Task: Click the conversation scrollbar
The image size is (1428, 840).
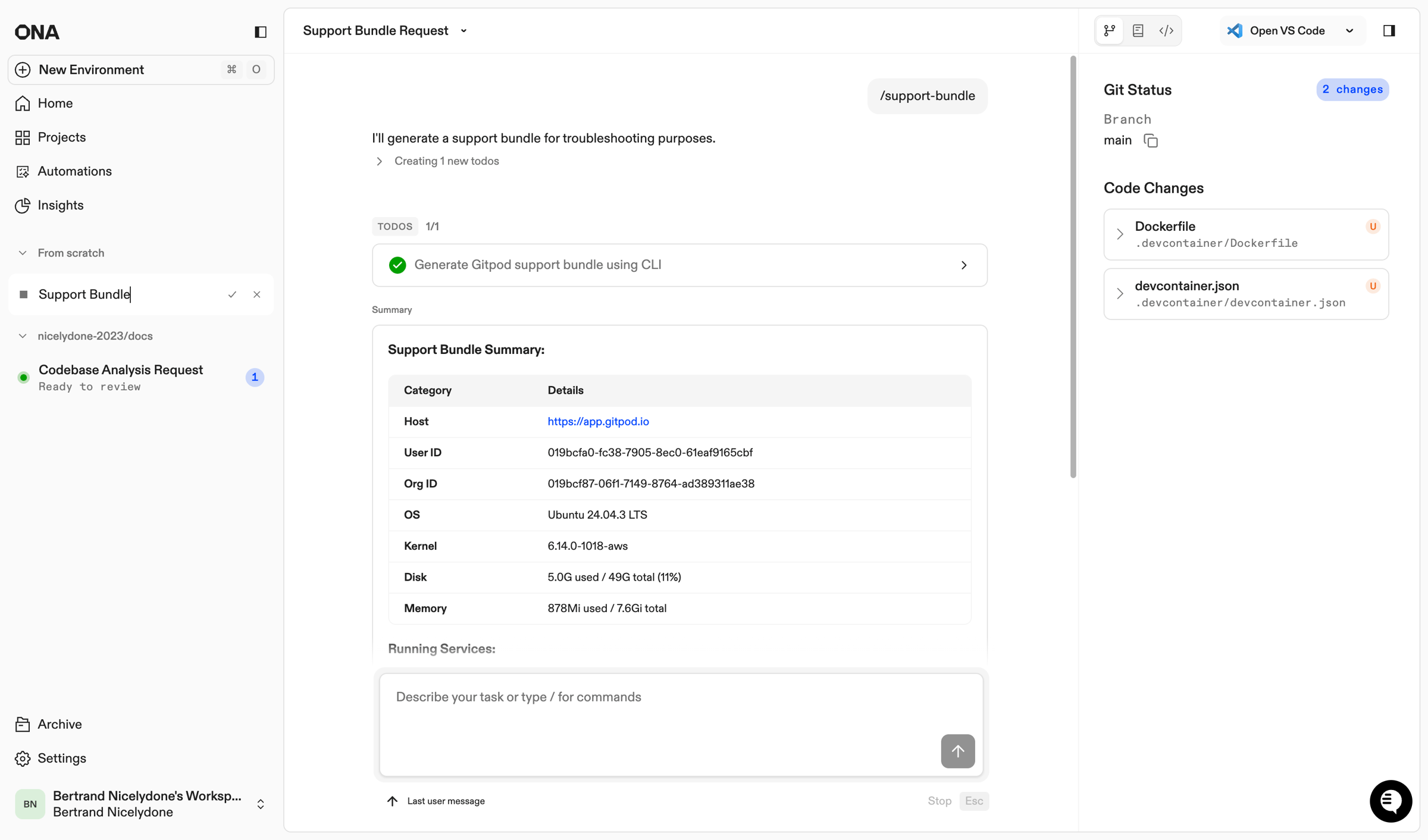Action: coord(1073,267)
